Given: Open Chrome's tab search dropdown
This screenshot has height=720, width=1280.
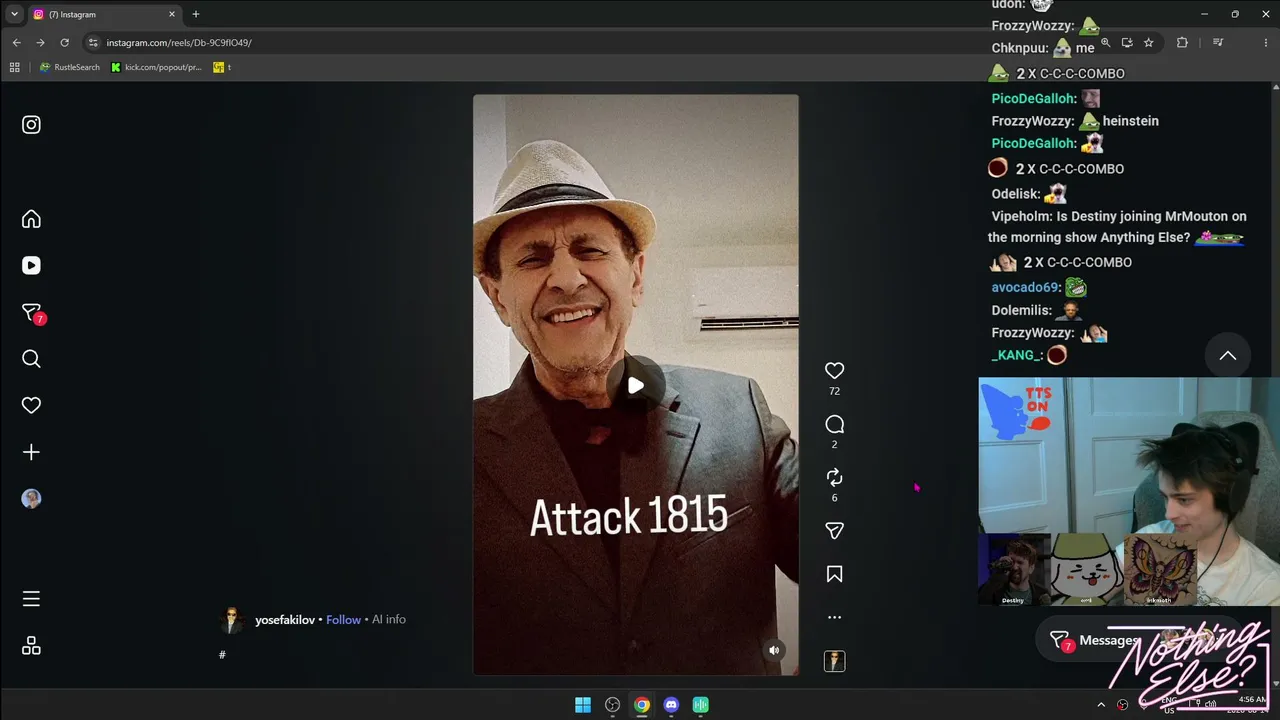Looking at the screenshot, I should [x=14, y=14].
